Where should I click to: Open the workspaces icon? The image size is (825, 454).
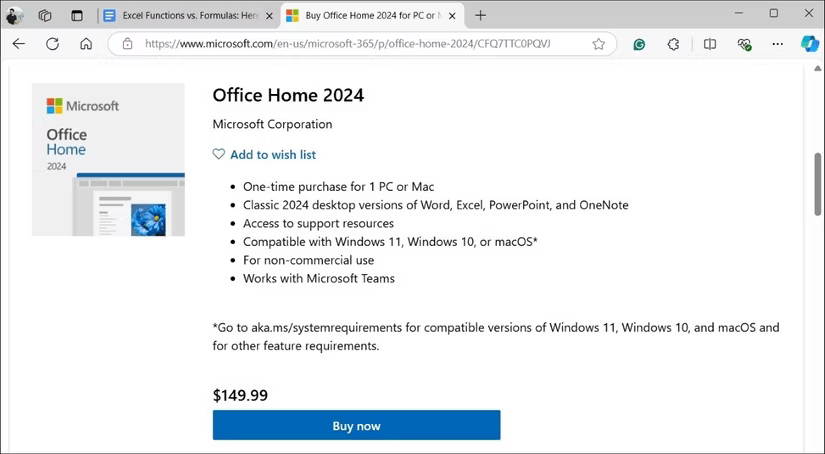pyautogui.click(x=45, y=15)
